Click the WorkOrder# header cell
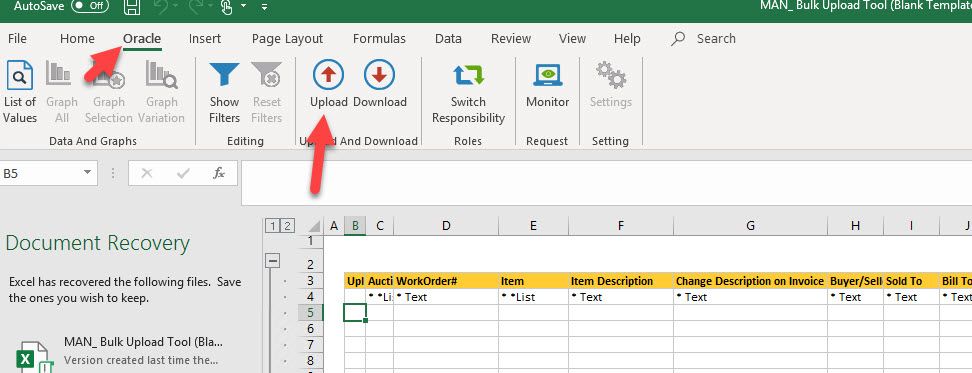 [446, 281]
